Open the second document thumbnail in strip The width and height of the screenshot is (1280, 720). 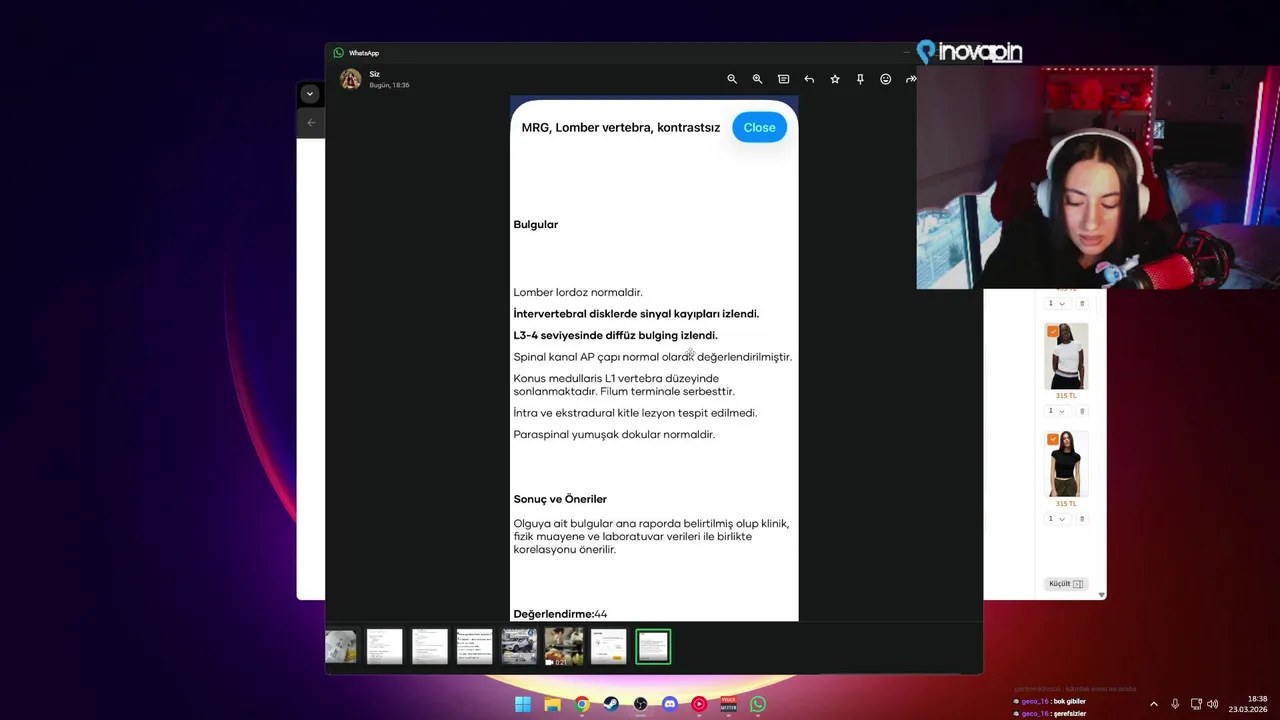click(385, 647)
